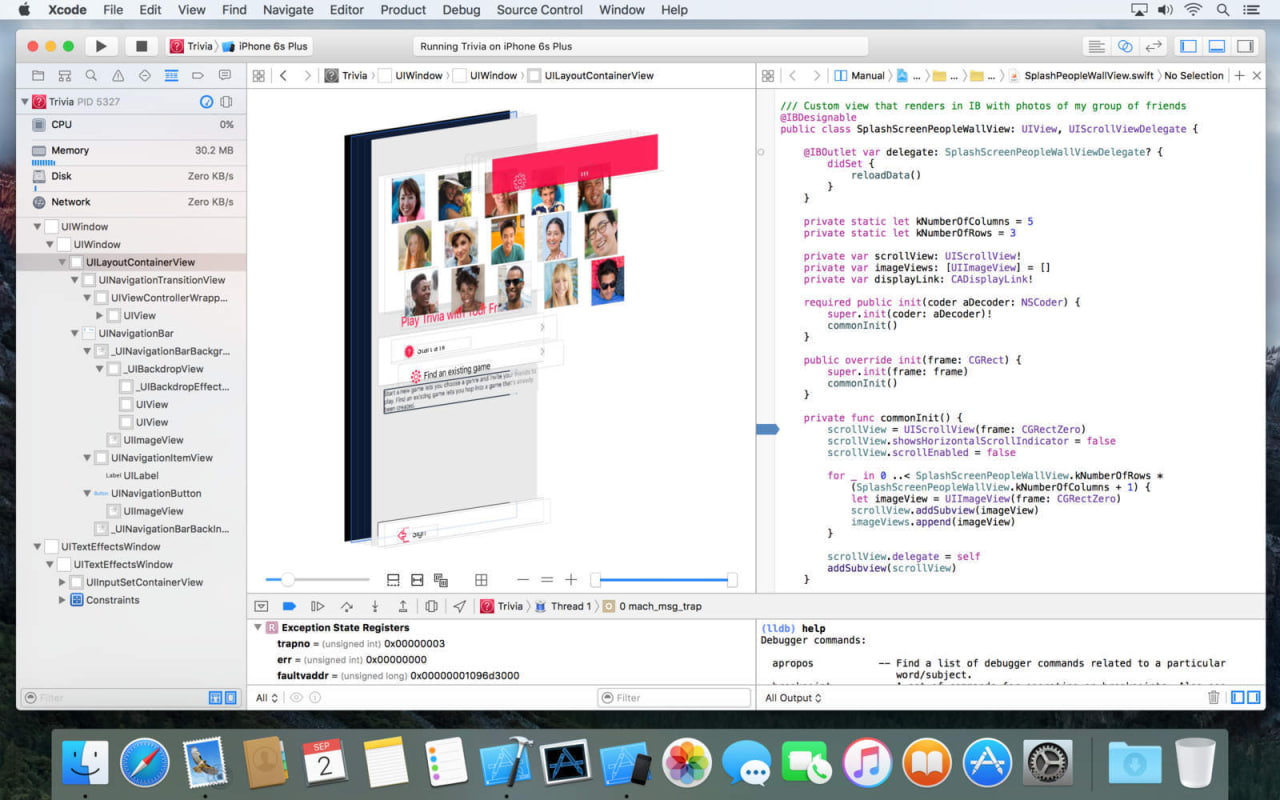The image size is (1280, 800).
Task: Click the Simulate Location arrow icon
Action: pyautogui.click(x=458, y=606)
